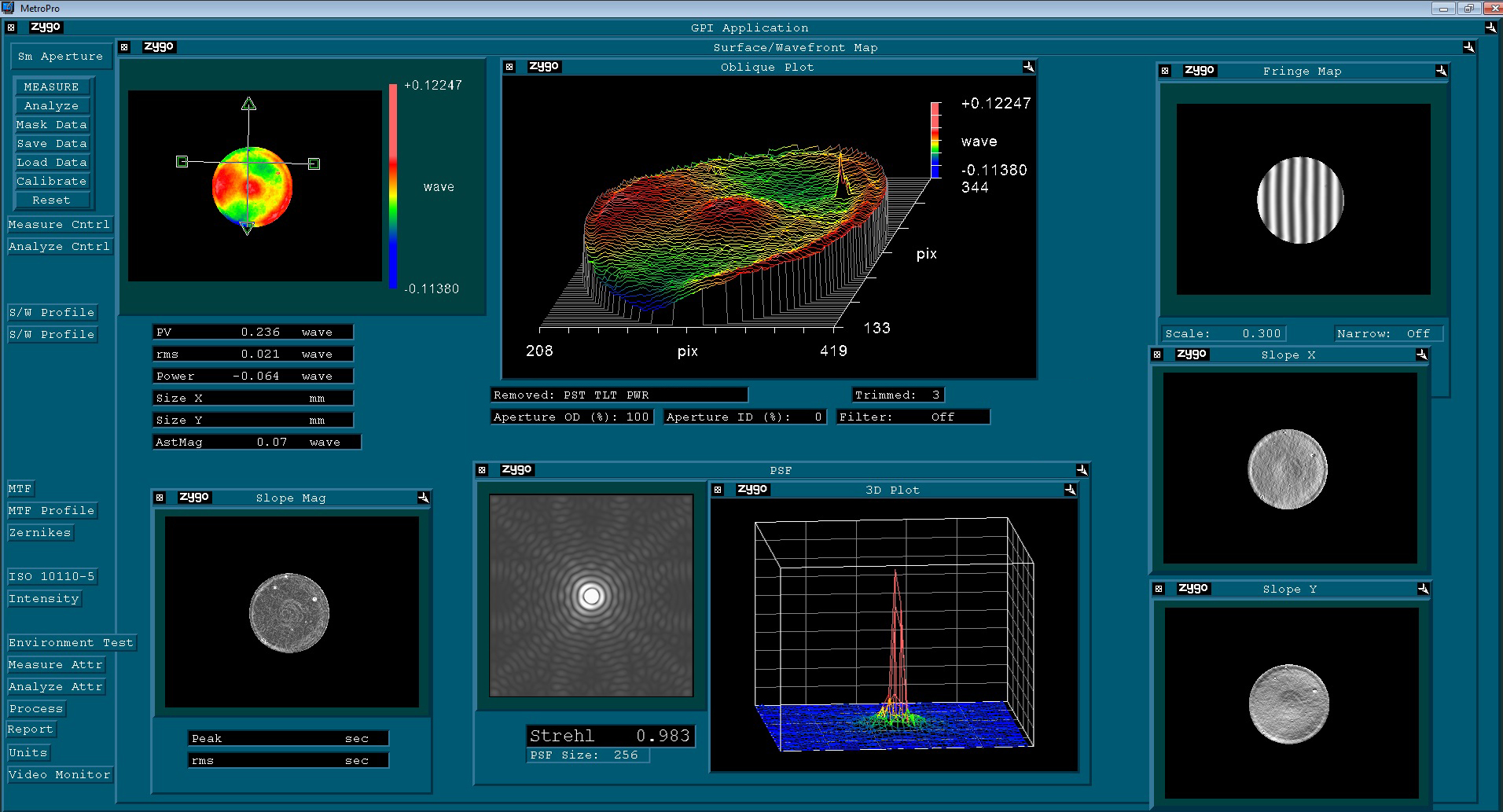Open the MTF Profile window
Image resolution: width=1503 pixels, height=812 pixels.
click(x=52, y=511)
